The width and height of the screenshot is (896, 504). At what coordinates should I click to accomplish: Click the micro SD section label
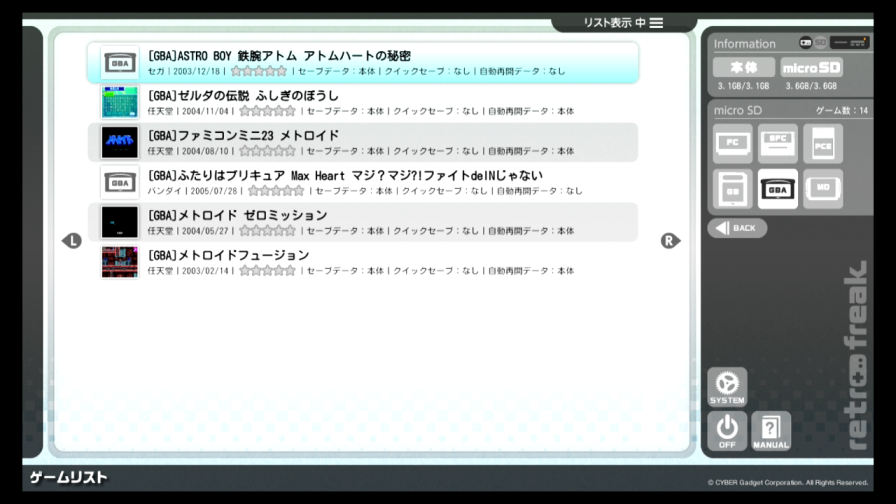pos(738,110)
